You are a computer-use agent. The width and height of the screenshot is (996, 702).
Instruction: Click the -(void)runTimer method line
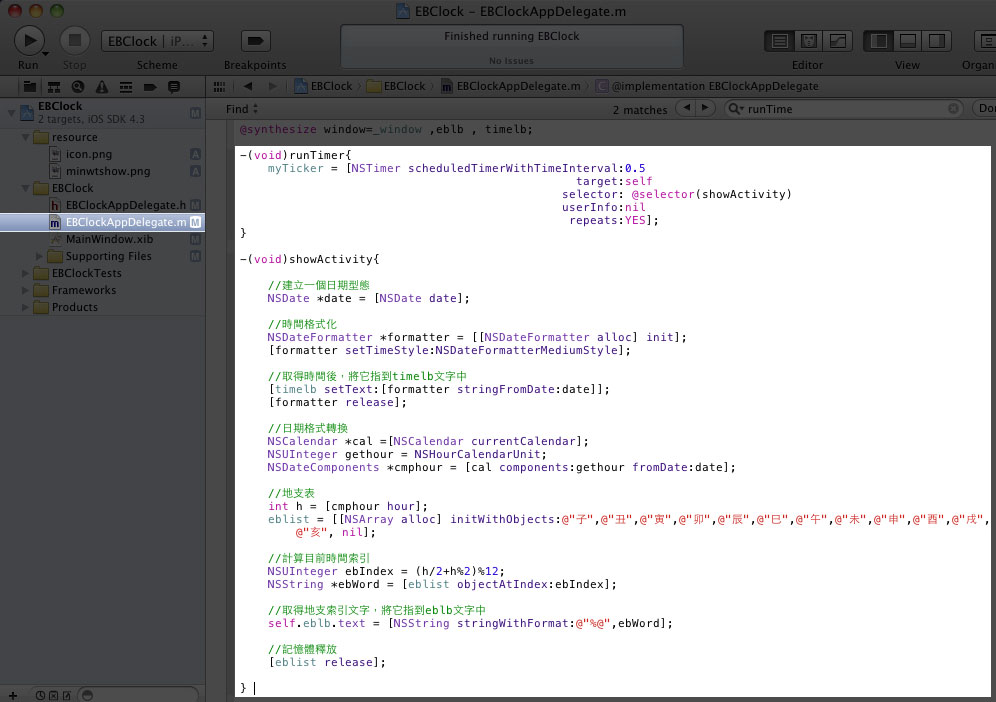point(296,155)
